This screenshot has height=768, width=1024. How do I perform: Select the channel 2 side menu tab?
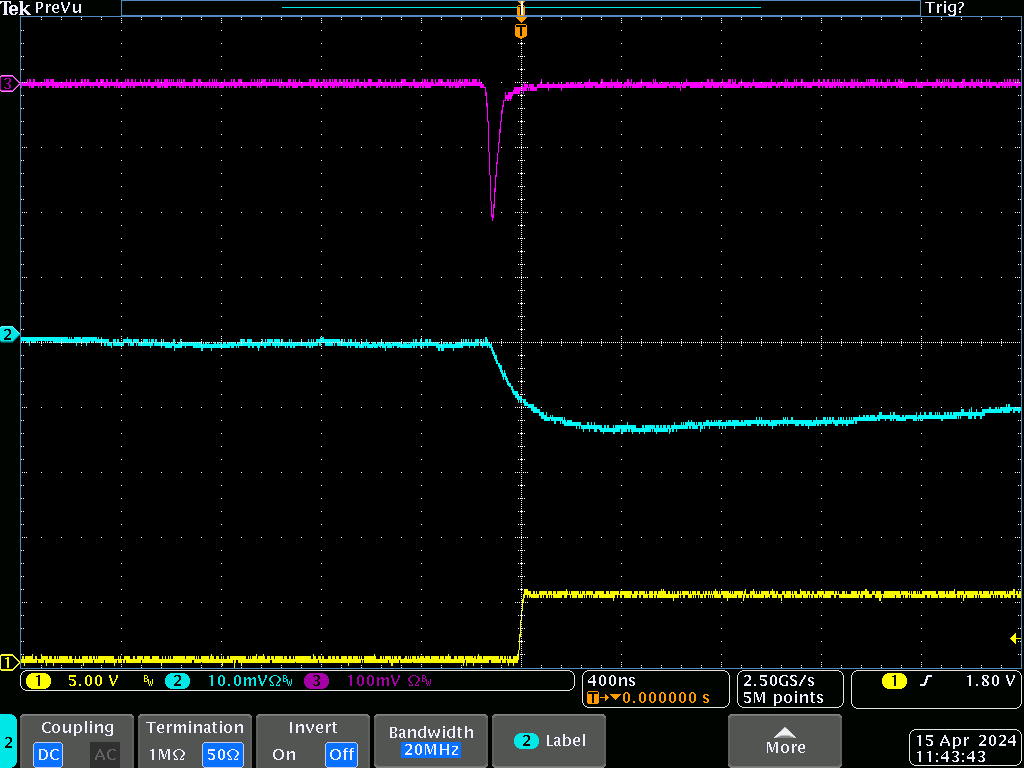(x=9, y=741)
